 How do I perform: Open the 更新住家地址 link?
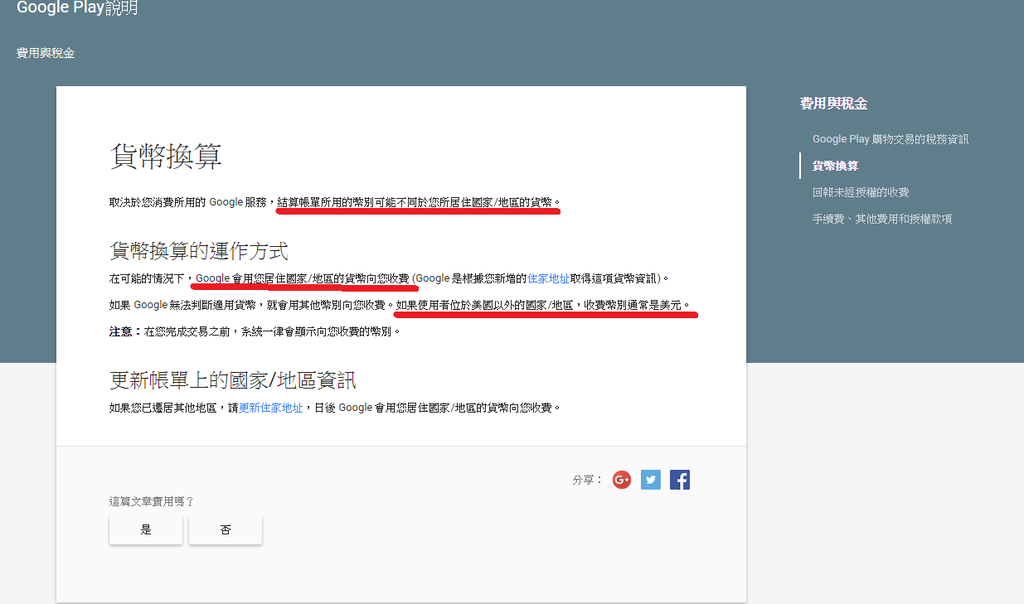click(270, 408)
